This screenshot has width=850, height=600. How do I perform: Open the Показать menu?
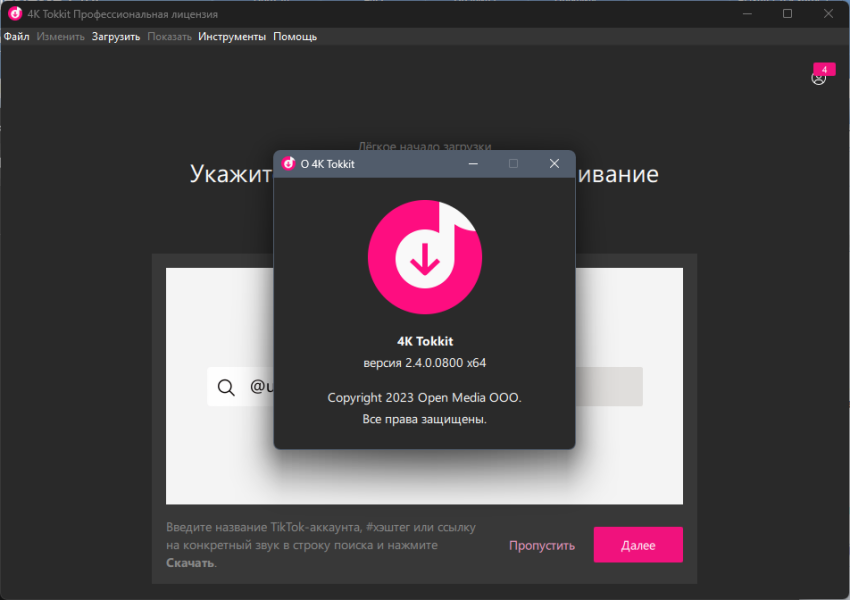click(170, 37)
